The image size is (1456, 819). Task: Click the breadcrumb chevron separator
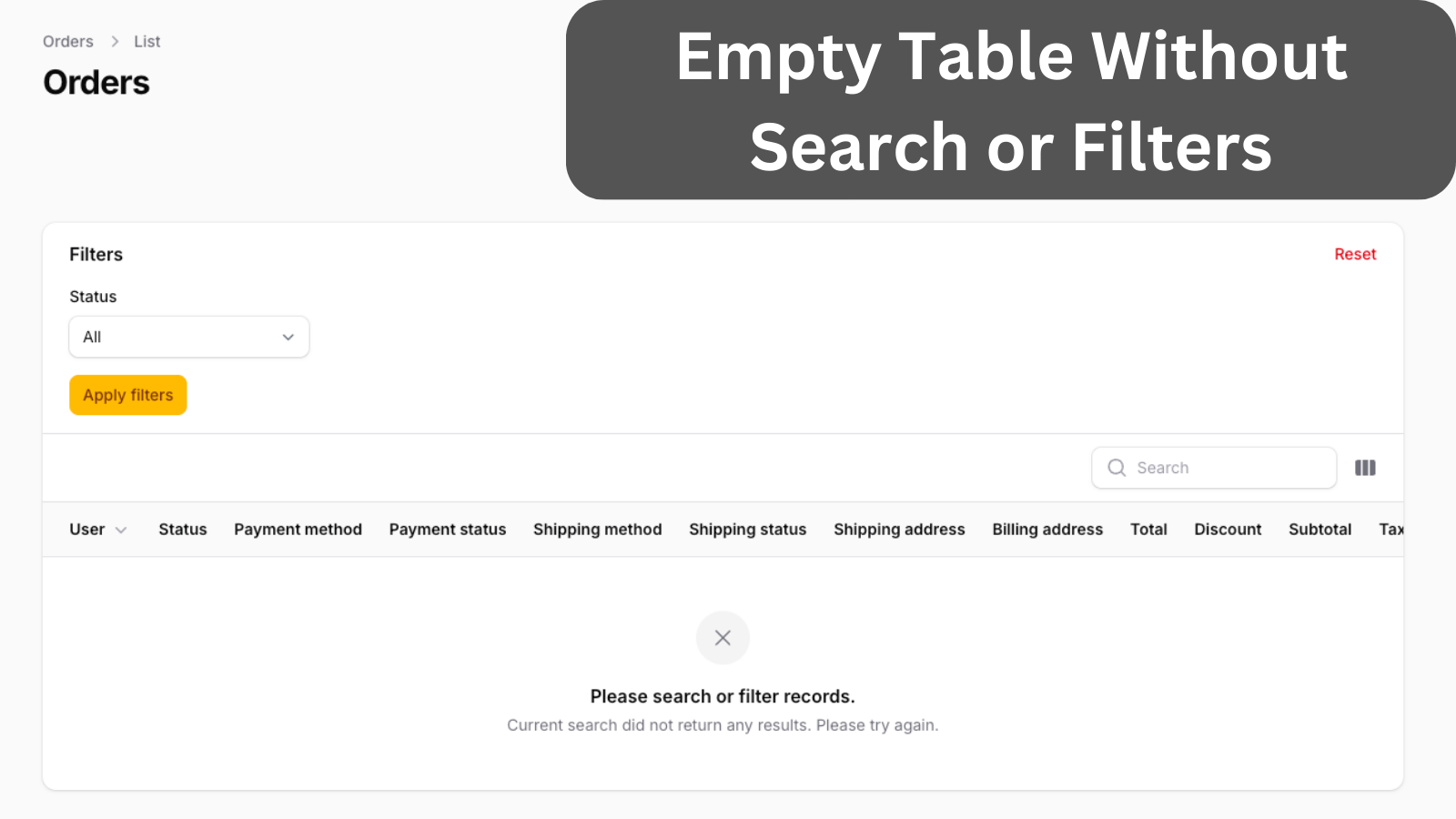[115, 41]
